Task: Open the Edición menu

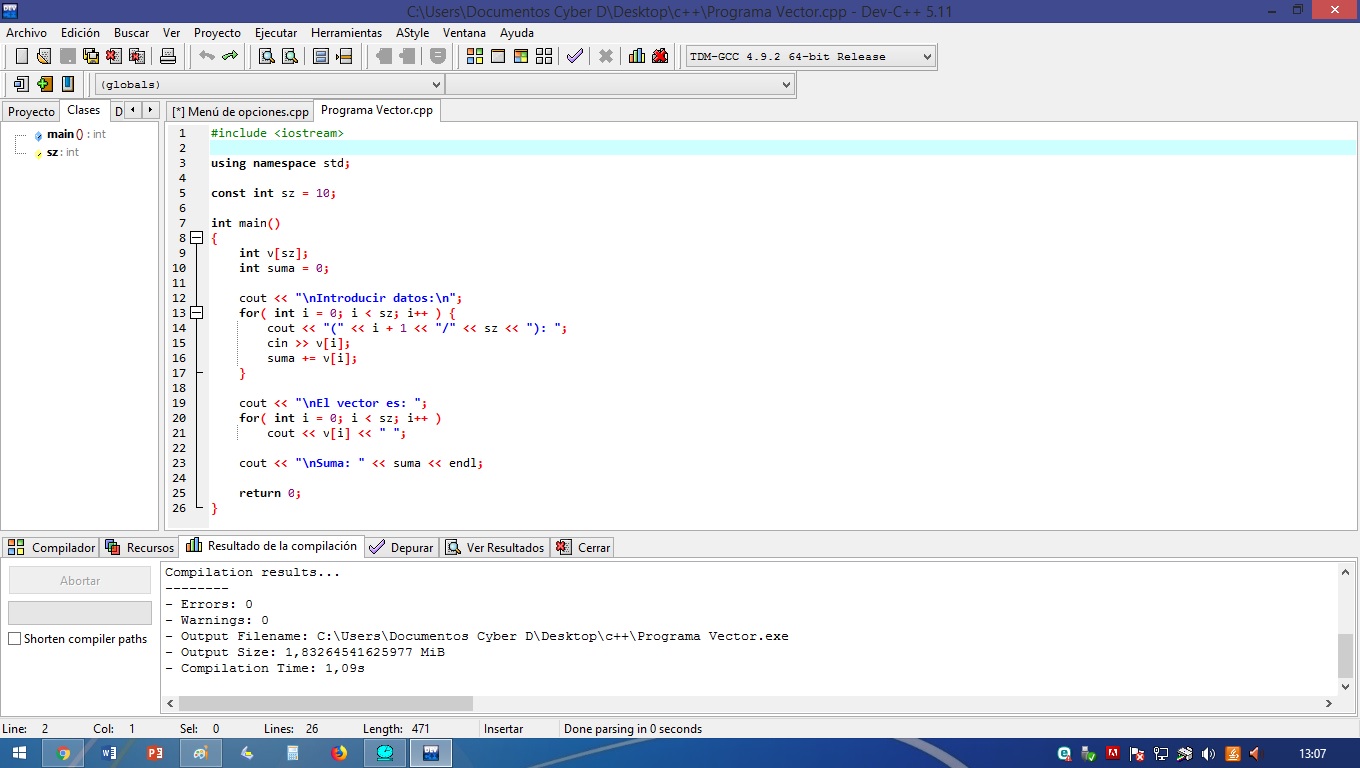Action: (80, 33)
